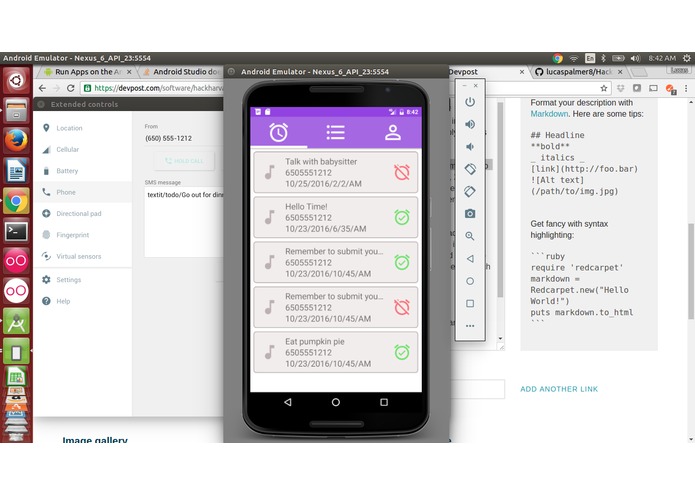Open emulator extended controls ellipsis
Image resolution: width=695 pixels, height=494 pixels.
(470, 326)
